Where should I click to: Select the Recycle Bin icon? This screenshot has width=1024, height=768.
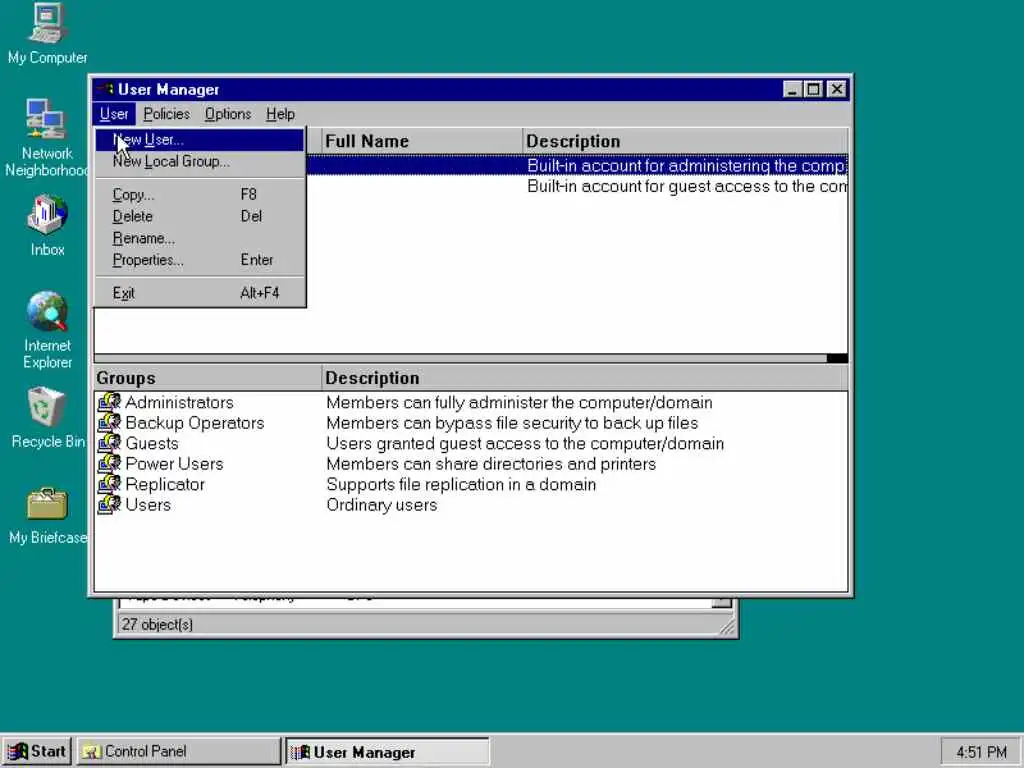click(47, 418)
